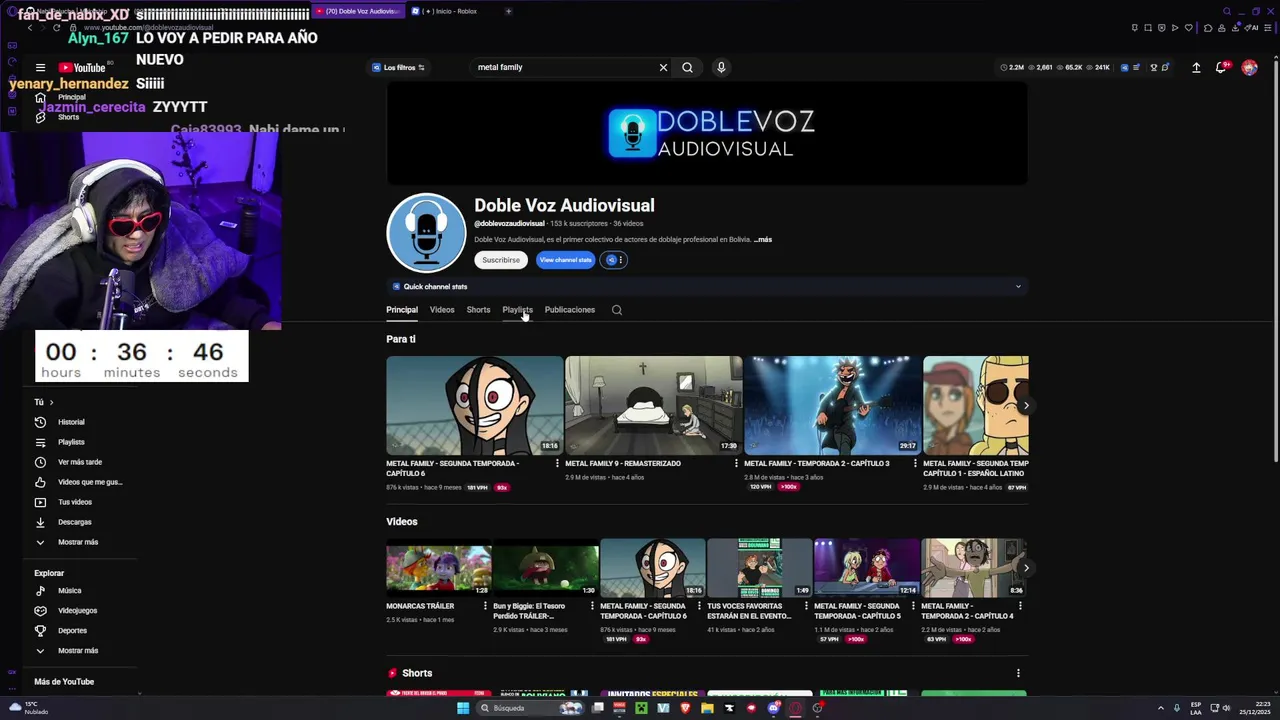1280x720 pixels.
Task: Open the Windows Start button
Action: [x=463, y=708]
